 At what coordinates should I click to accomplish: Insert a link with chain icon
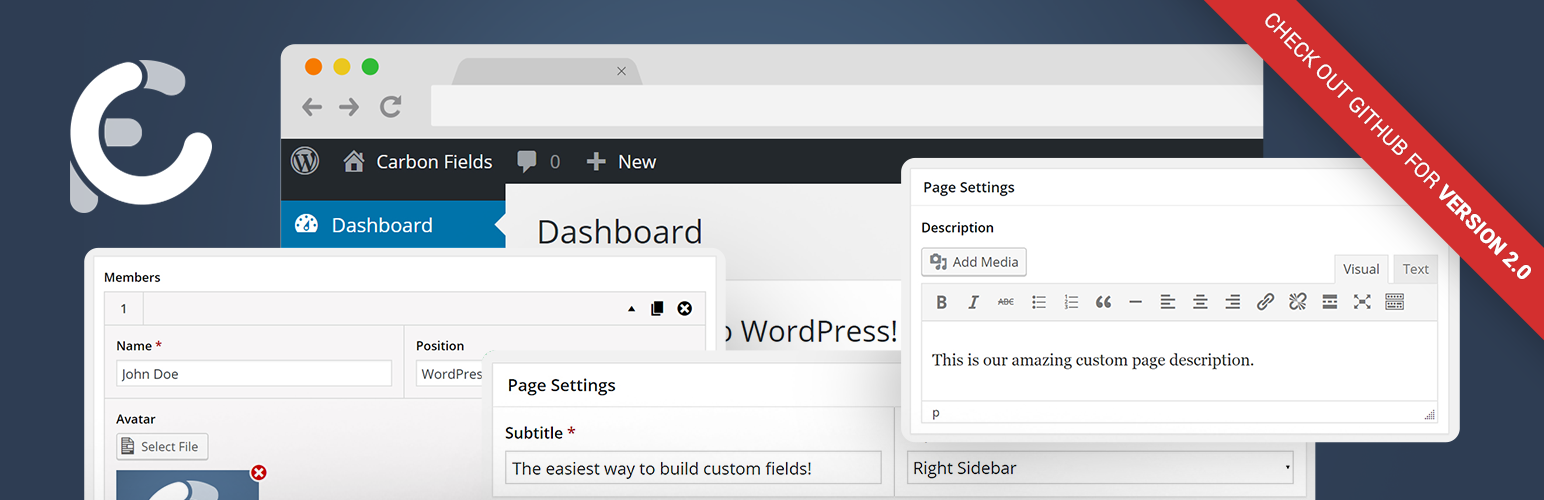1265,302
